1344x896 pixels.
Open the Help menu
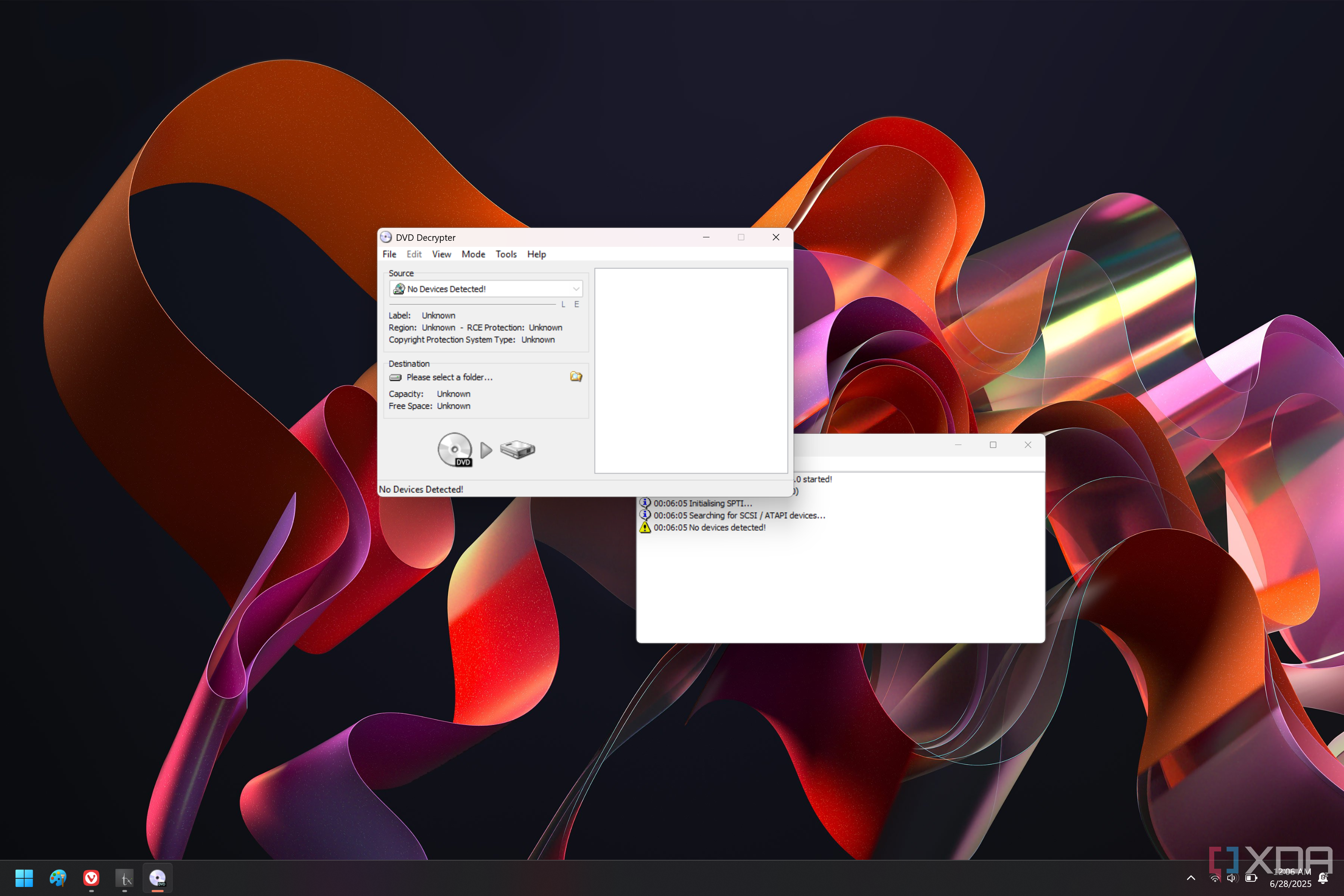point(536,254)
